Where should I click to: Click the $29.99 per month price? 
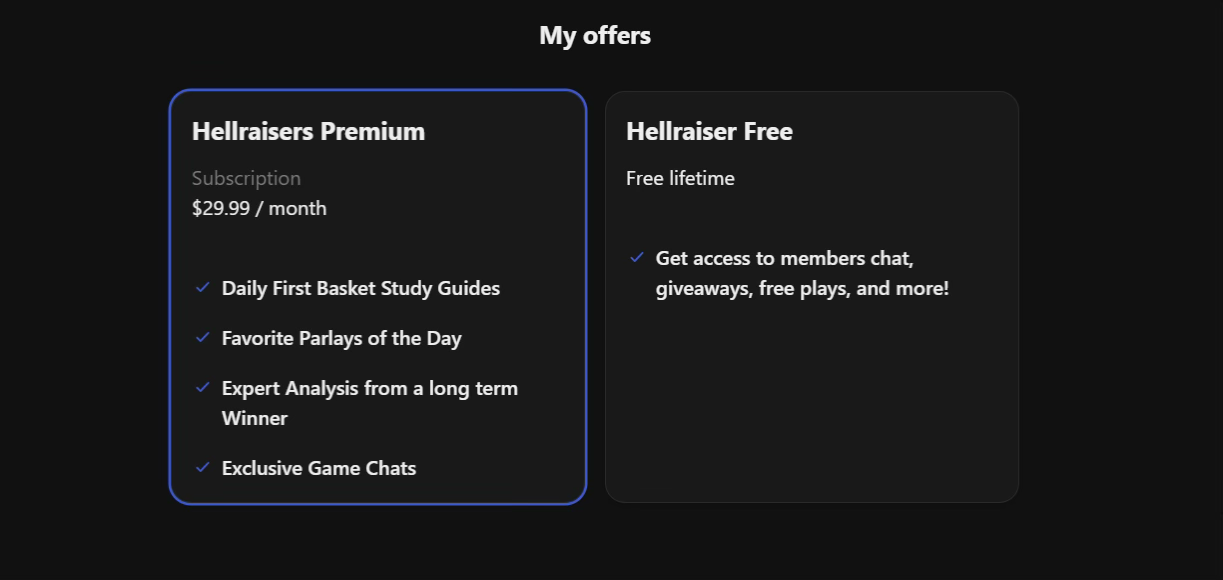click(259, 207)
